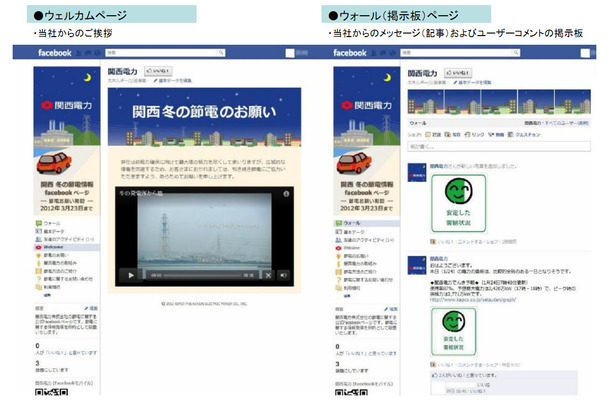610x400 pixels.
Task: Mute the video with the speaker icon
Action: [x=284, y=275]
